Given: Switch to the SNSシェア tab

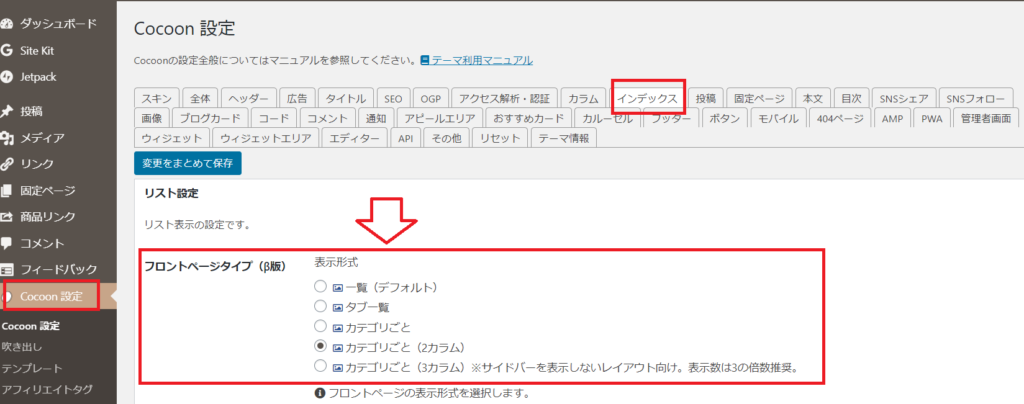Looking at the screenshot, I should pyautogui.click(x=903, y=99).
